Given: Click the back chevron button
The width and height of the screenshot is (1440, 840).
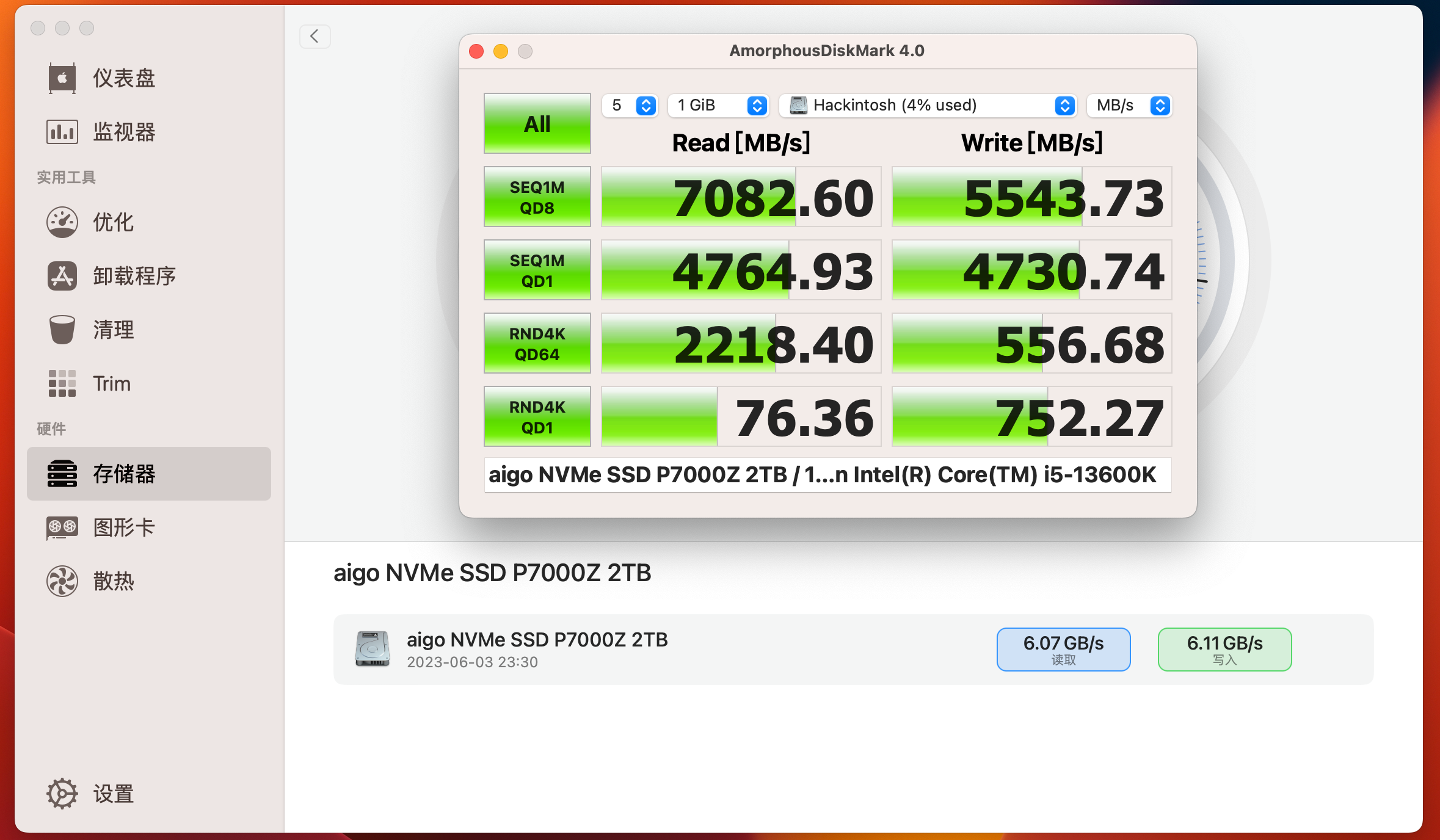Looking at the screenshot, I should (315, 37).
